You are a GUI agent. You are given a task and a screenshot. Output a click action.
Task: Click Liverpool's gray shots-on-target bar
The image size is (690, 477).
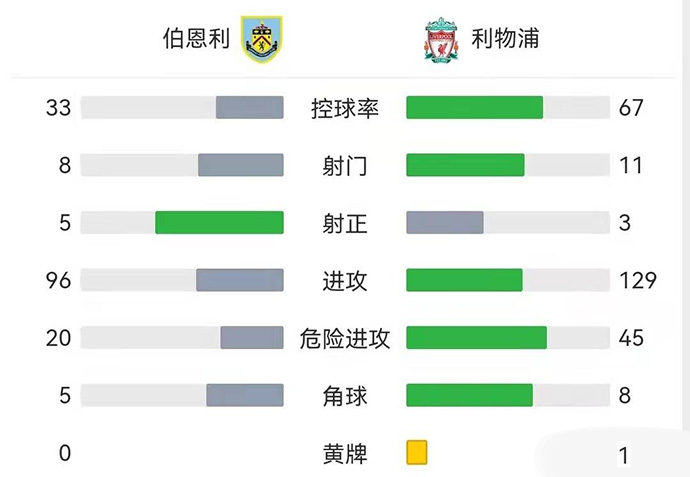pos(445,222)
